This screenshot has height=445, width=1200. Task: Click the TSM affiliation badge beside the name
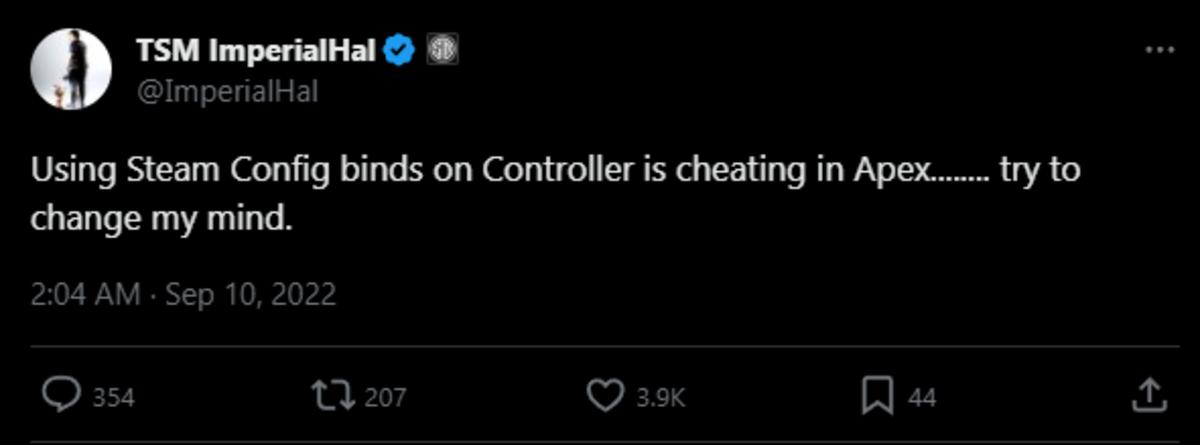click(x=441, y=50)
